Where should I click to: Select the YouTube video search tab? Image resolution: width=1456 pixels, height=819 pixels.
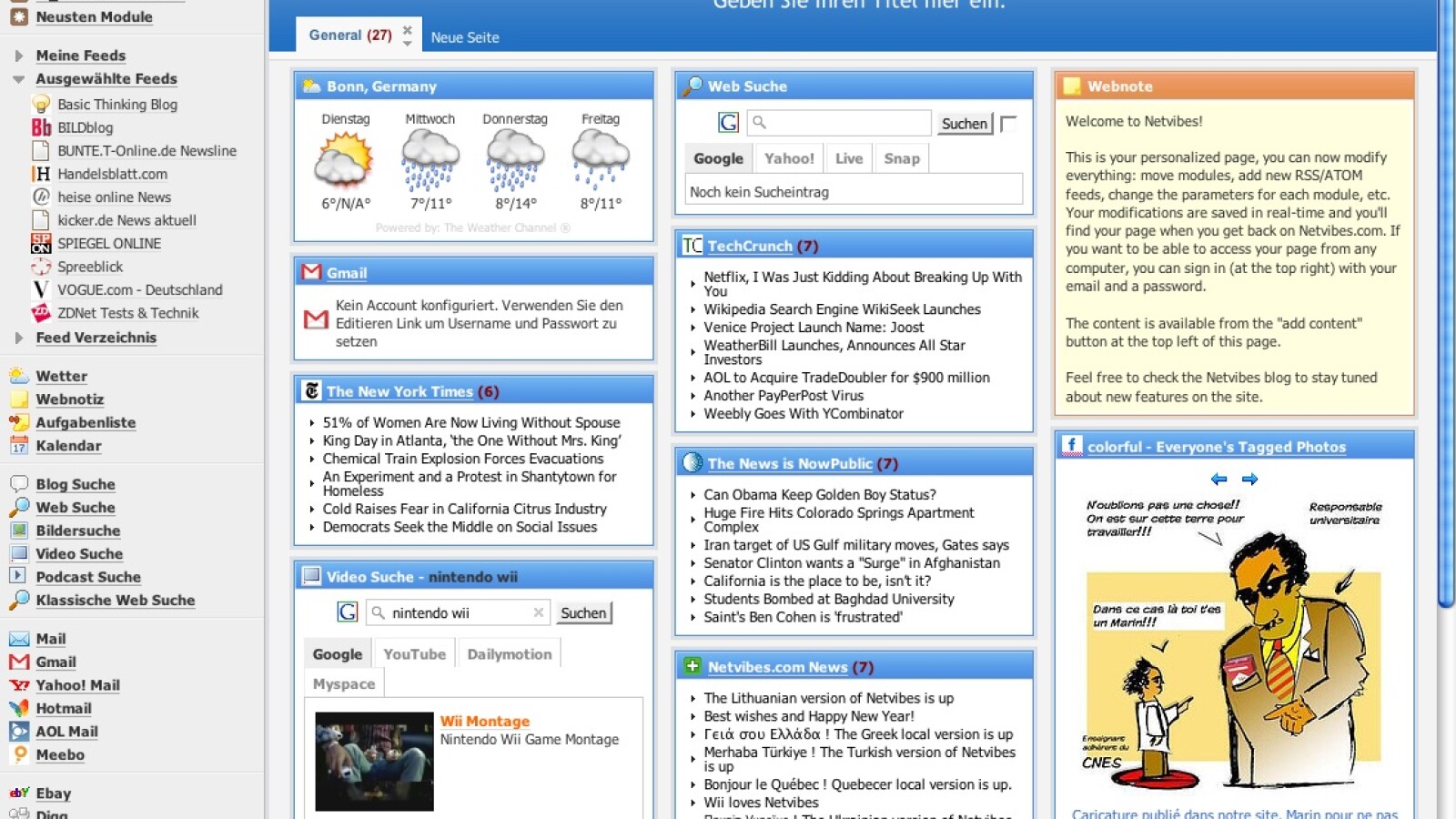point(414,654)
